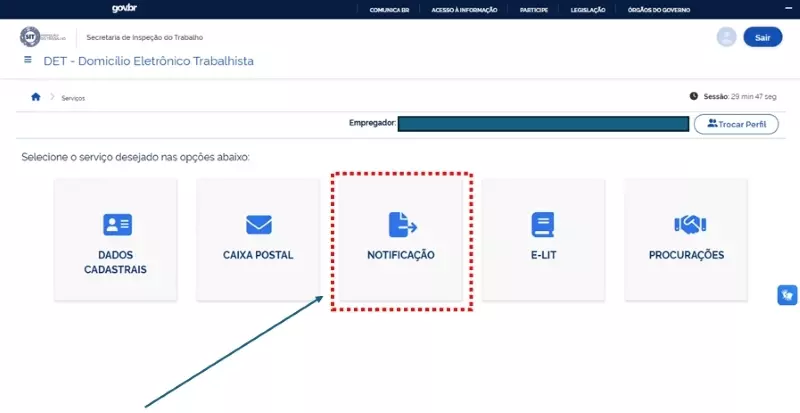Click the Trocar Perfil button
This screenshot has width=800, height=413.
[x=736, y=124]
